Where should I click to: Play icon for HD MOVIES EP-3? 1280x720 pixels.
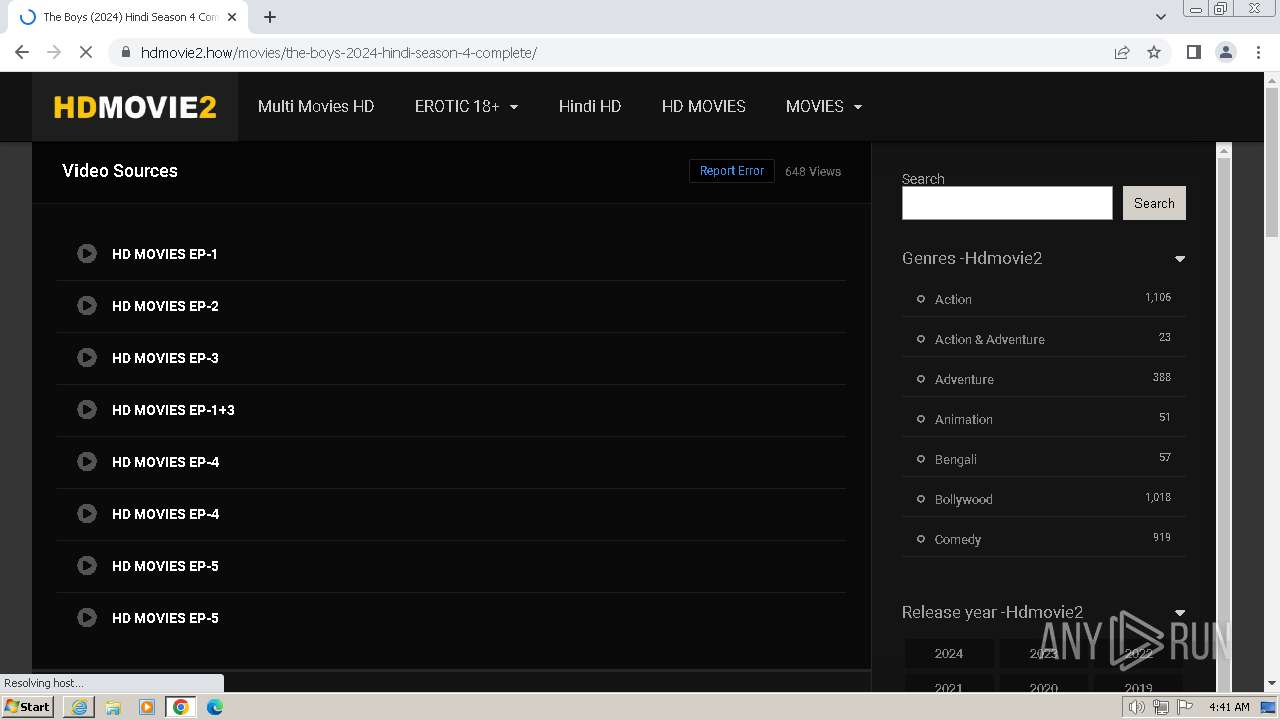click(x=87, y=358)
